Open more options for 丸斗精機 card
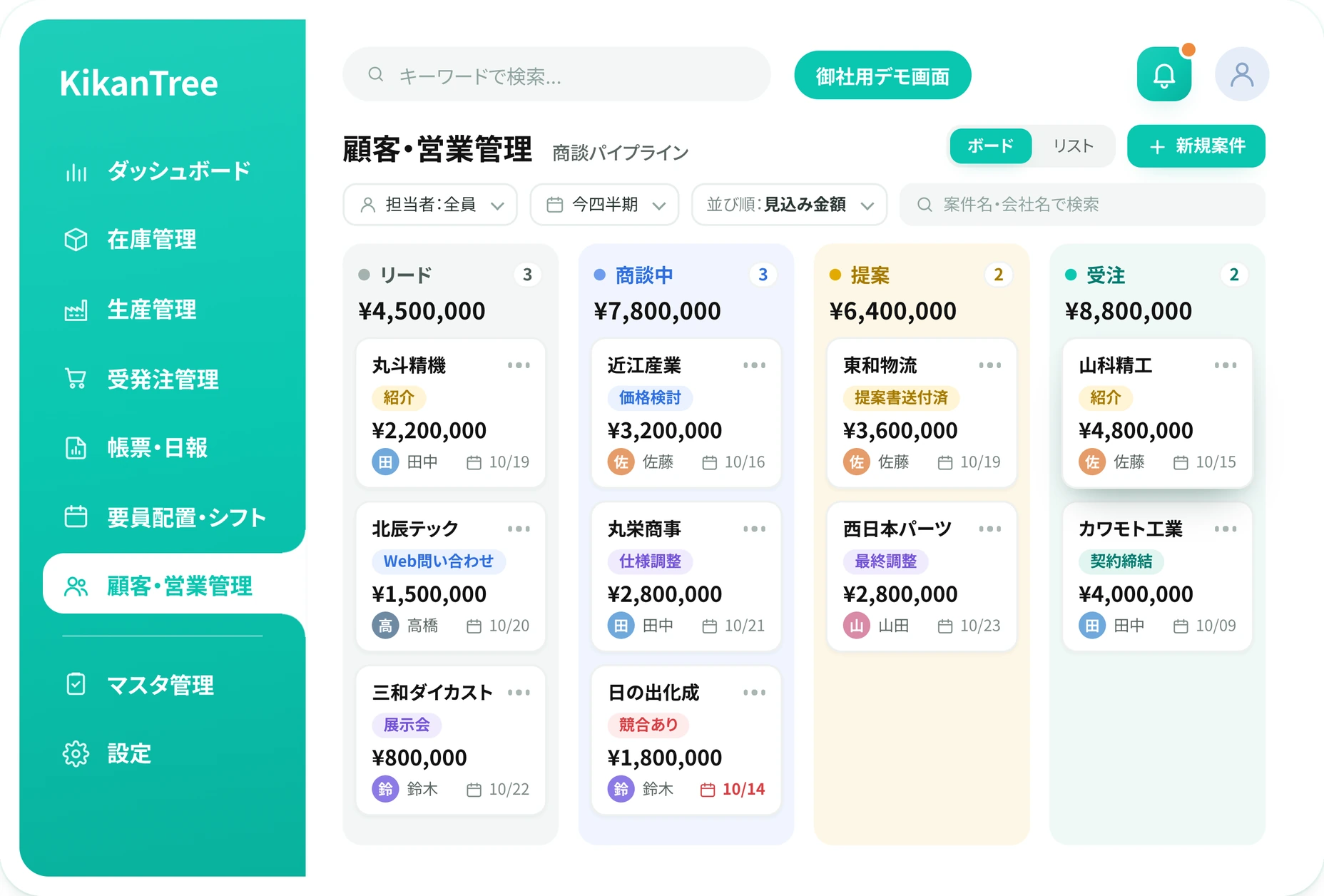This screenshot has width=1324, height=896. (519, 365)
